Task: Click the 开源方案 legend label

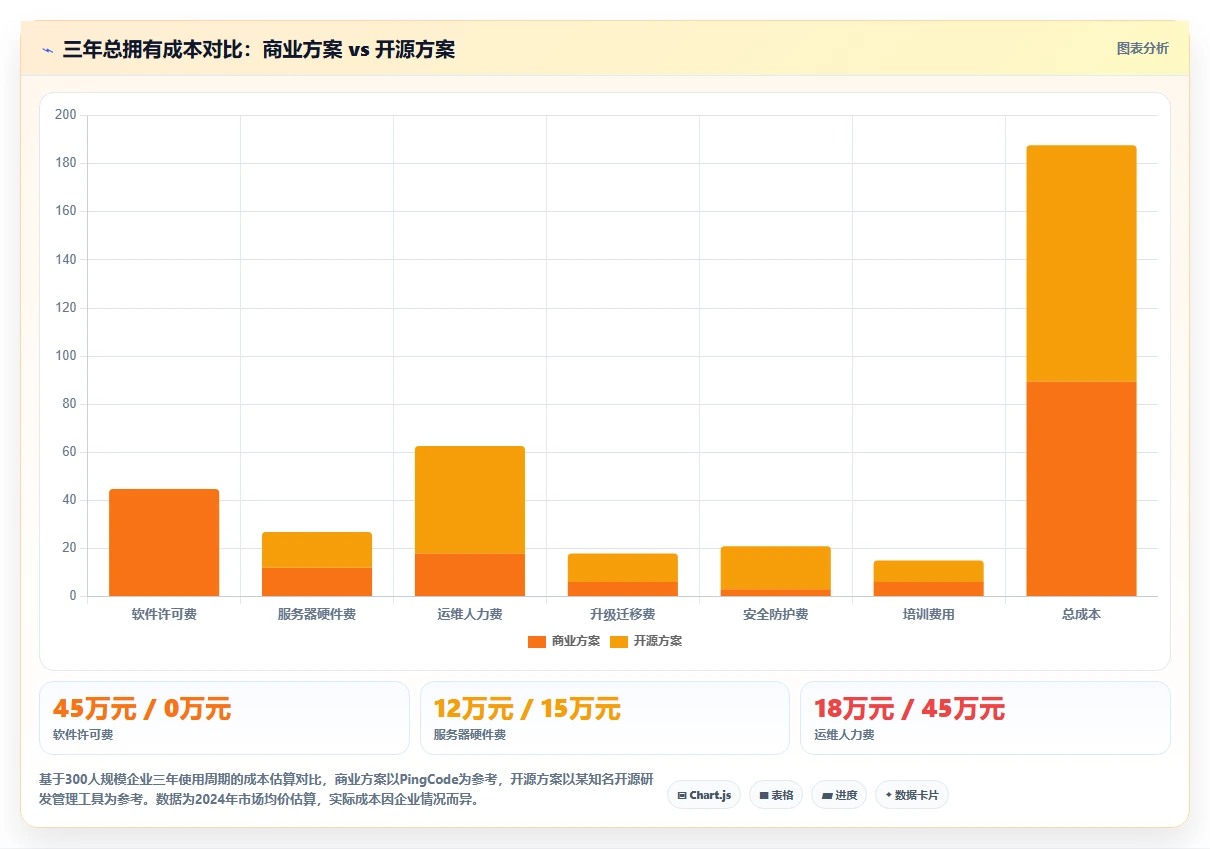Action: click(x=658, y=641)
